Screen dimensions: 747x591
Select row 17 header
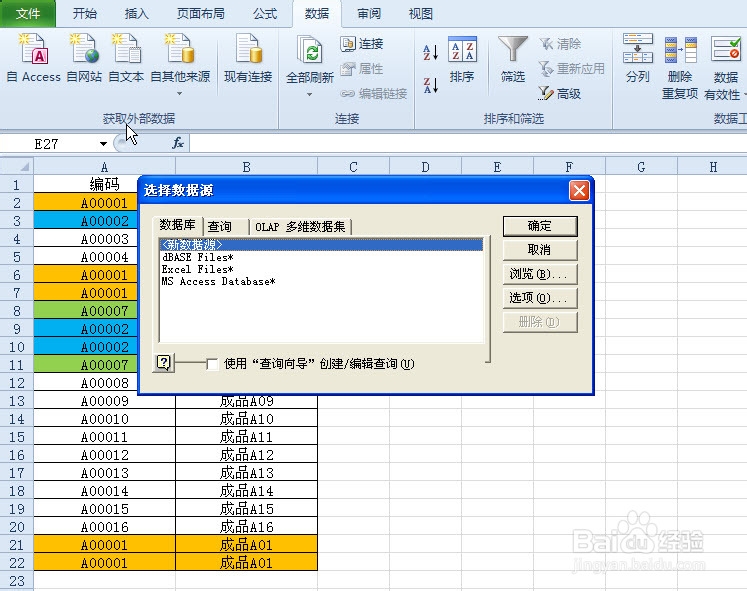point(17,473)
